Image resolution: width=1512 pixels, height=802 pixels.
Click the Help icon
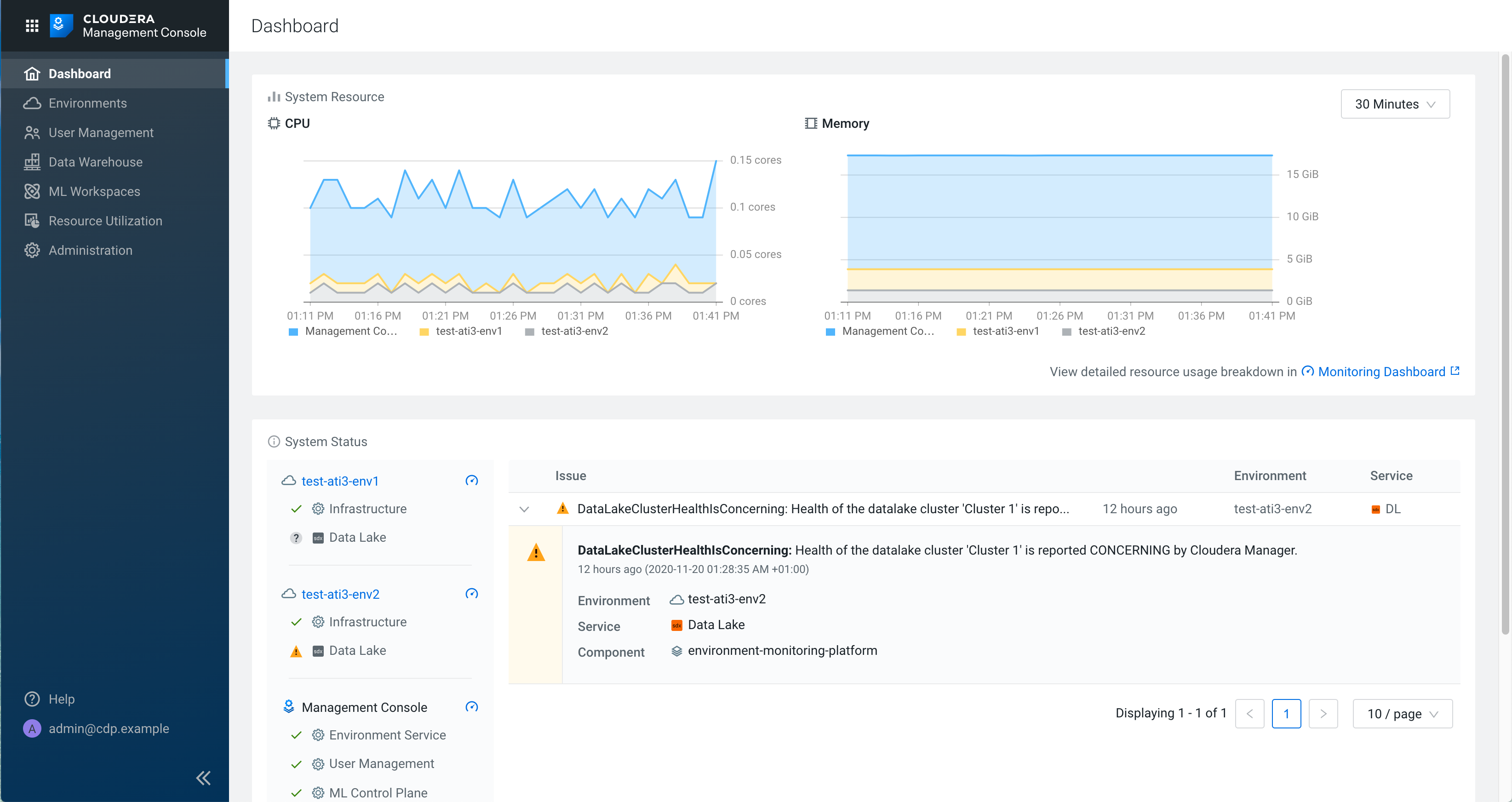[32, 699]
